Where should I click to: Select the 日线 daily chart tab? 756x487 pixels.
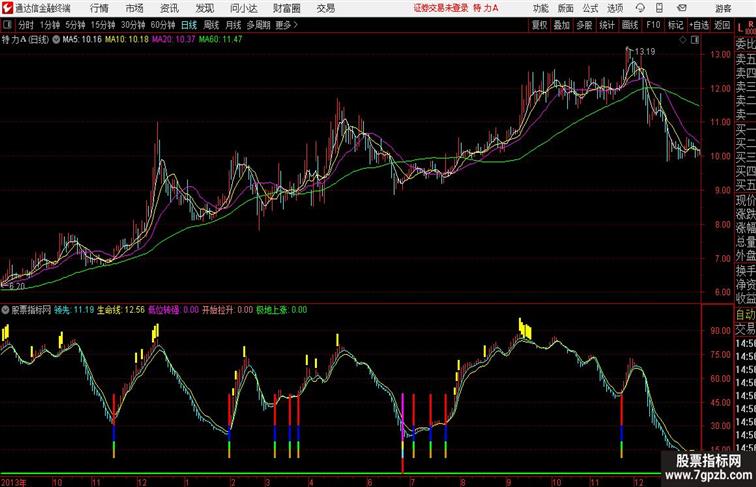(x=189, y=25)
